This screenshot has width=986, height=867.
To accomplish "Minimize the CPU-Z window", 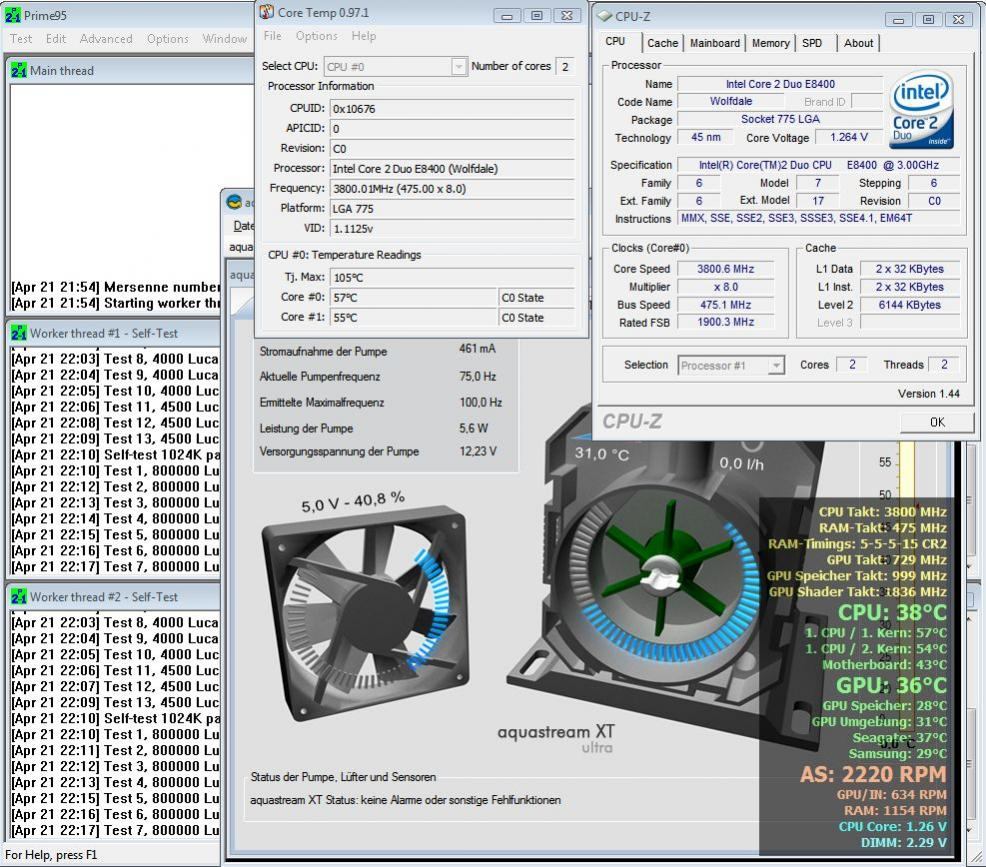I will point(898,19).
